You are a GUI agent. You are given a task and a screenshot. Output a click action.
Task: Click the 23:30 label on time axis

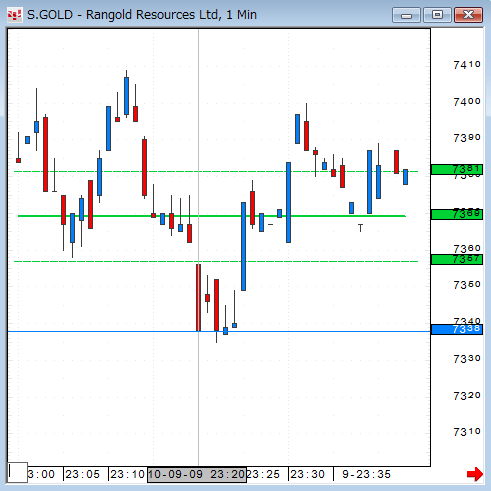tap(307, 474)
